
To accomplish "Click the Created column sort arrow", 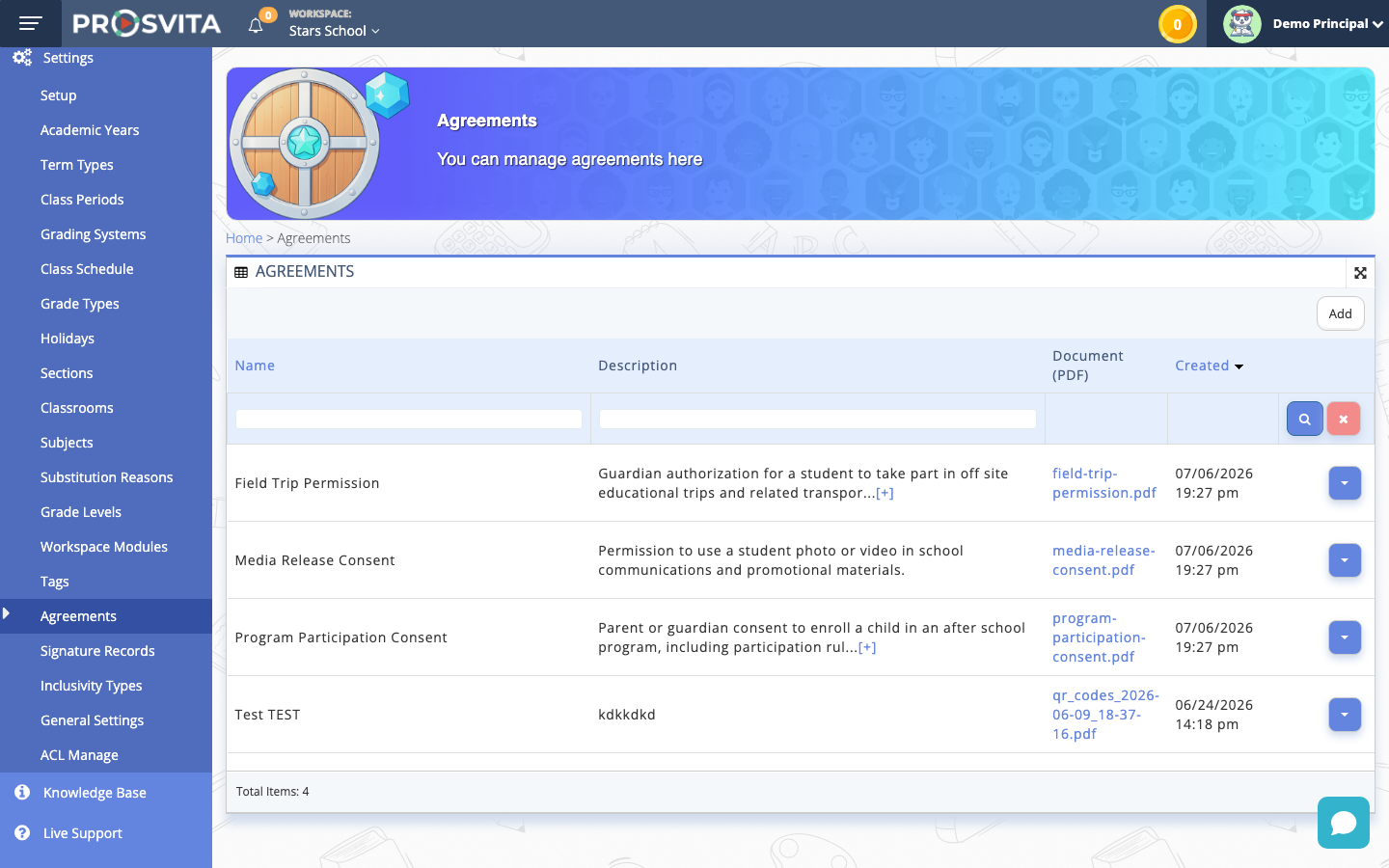I will click(1239, 366).
